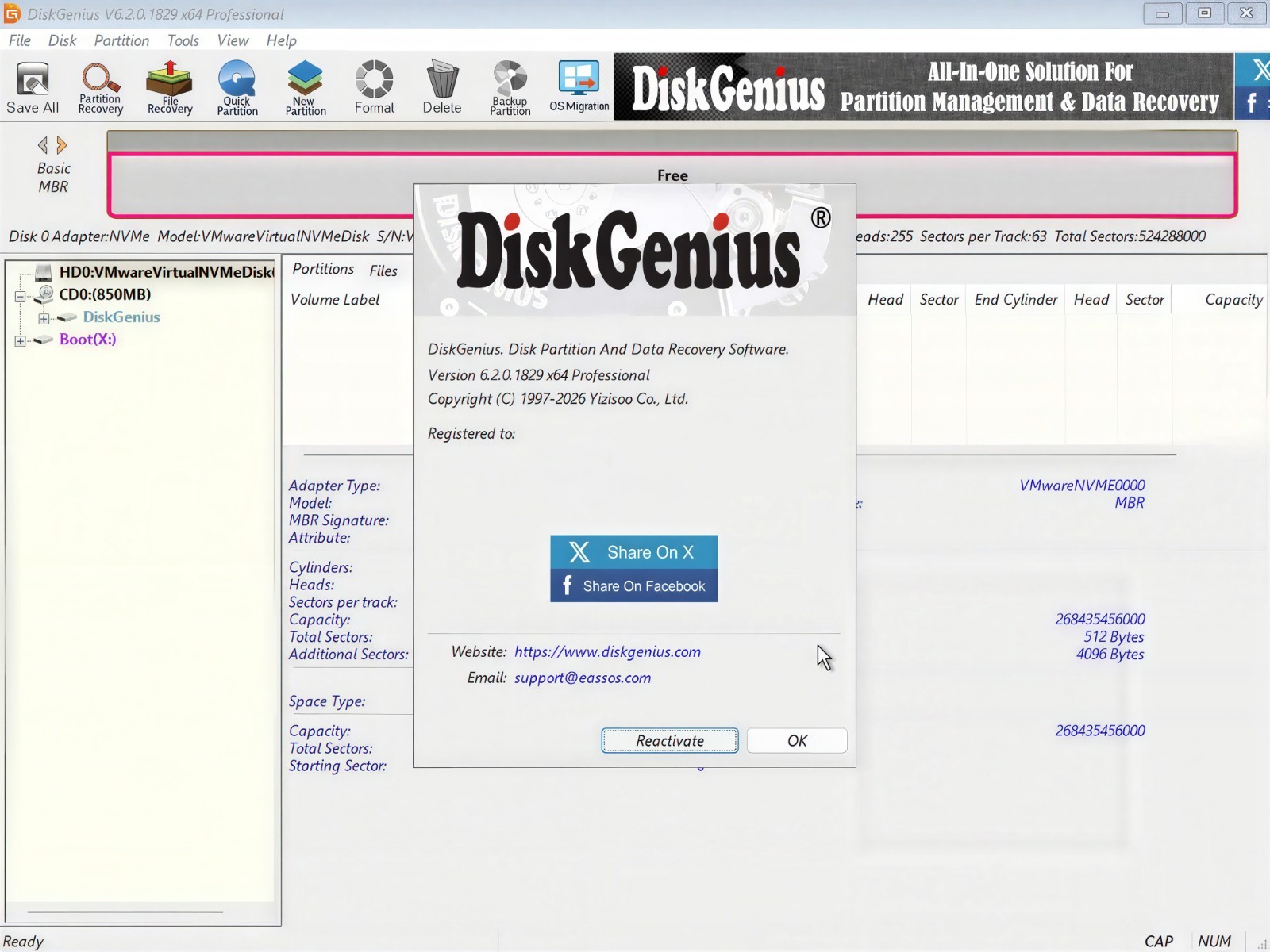The width and height of the screenshot is (1270, 952).
Task: Start the Quick Partition tool
Action: [x=237, y=87]
